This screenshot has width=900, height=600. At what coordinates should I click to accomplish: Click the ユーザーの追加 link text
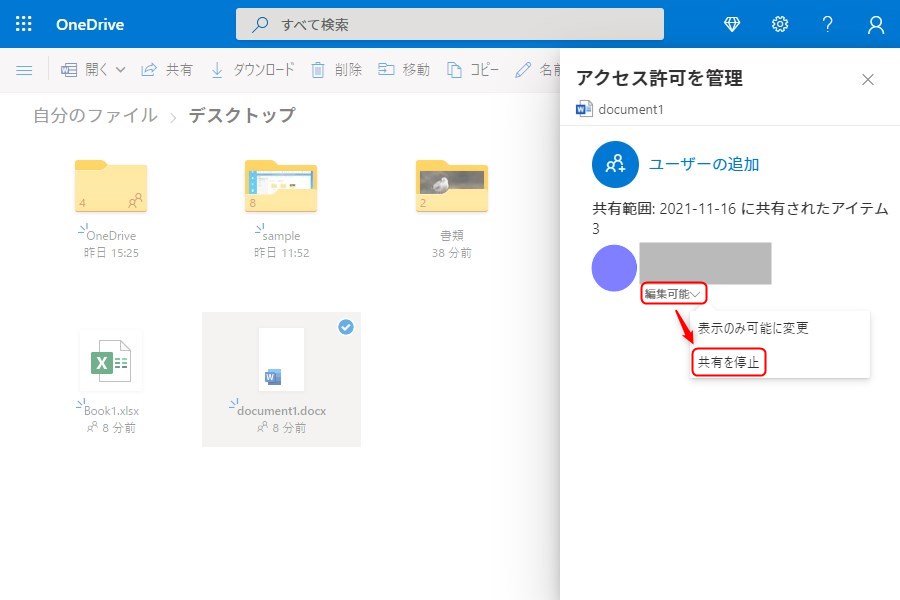(704, 165)
